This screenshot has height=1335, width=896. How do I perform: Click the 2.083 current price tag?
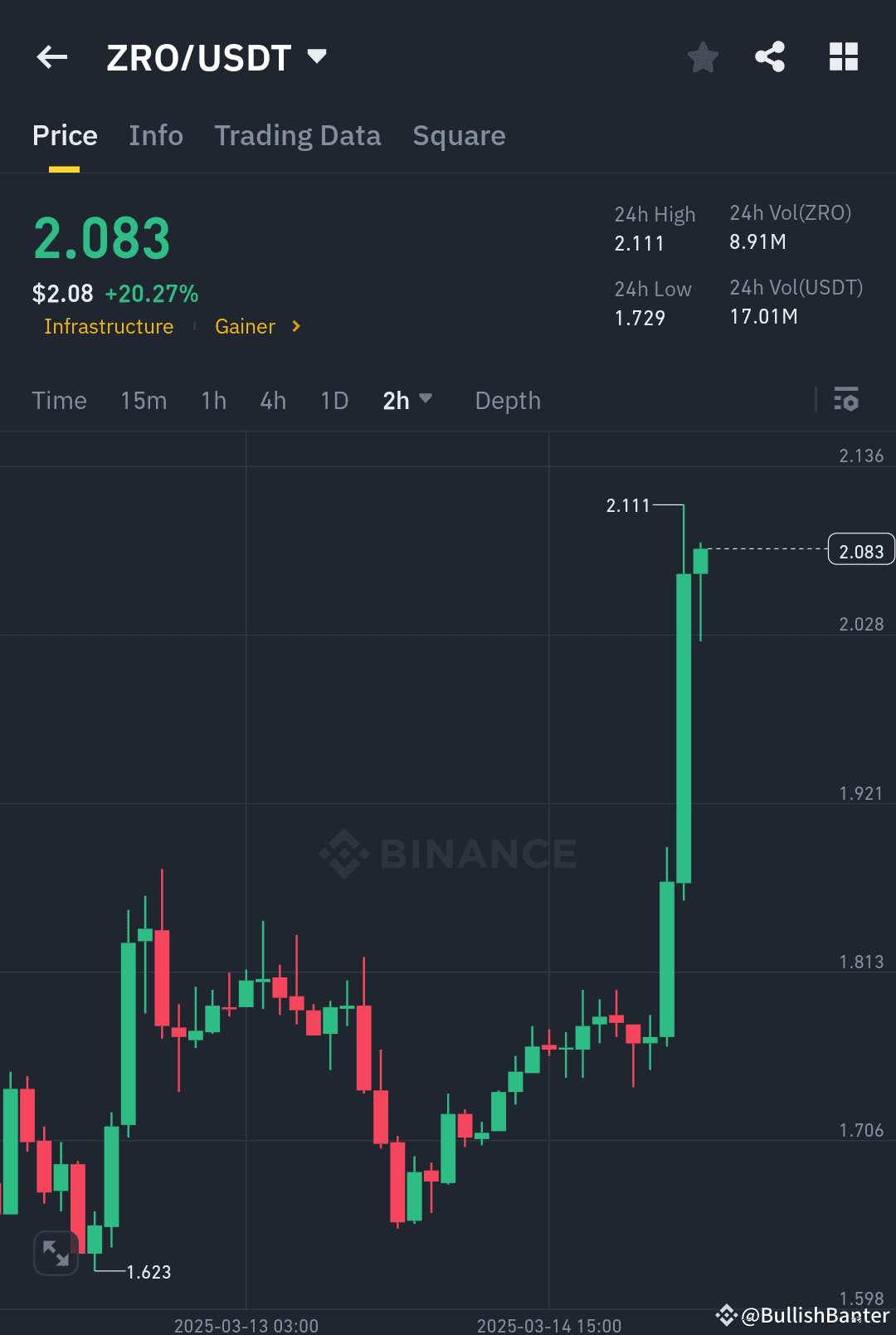860,548
